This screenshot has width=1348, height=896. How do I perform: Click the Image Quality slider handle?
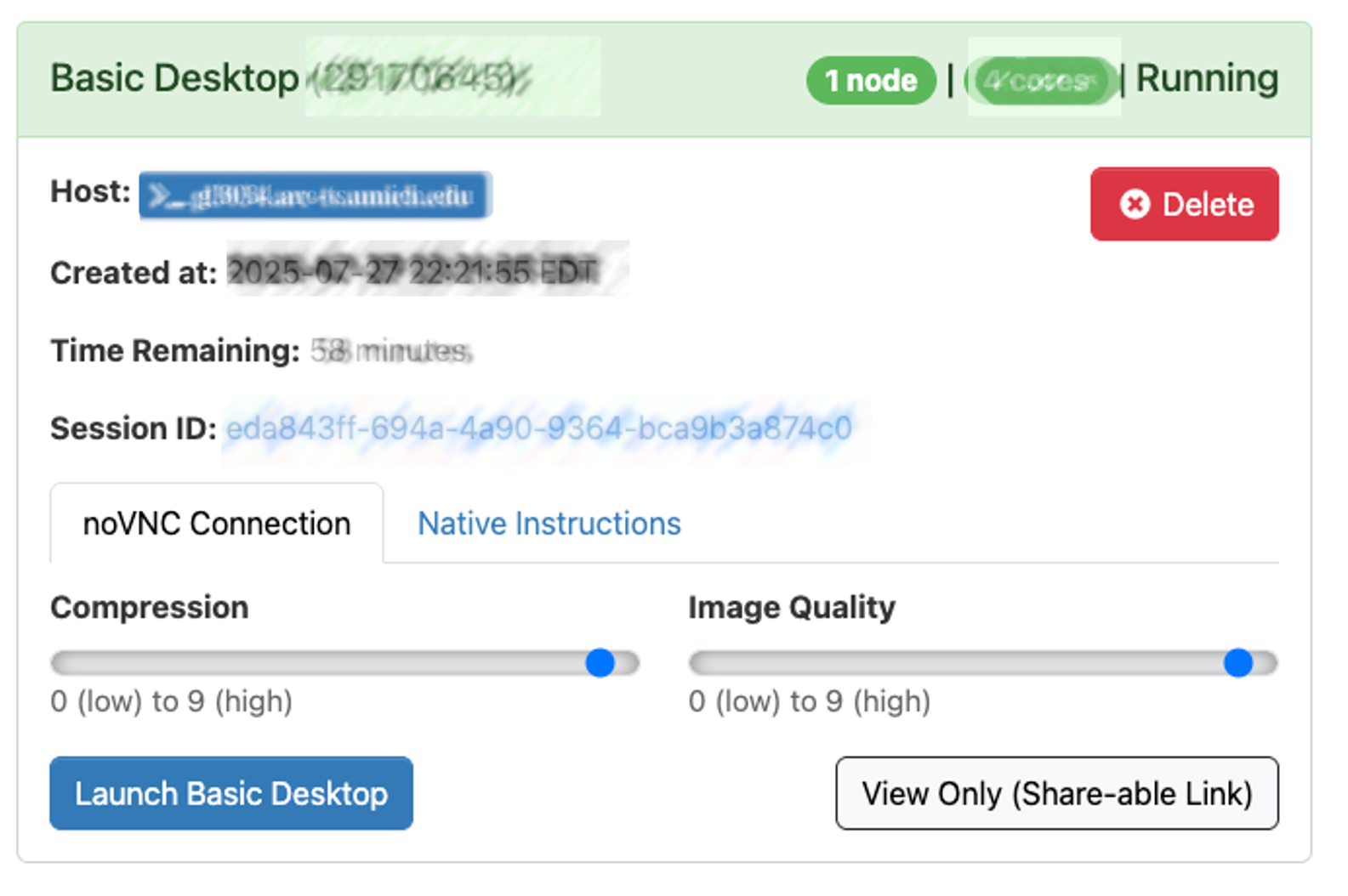[x=1238, y=663]
